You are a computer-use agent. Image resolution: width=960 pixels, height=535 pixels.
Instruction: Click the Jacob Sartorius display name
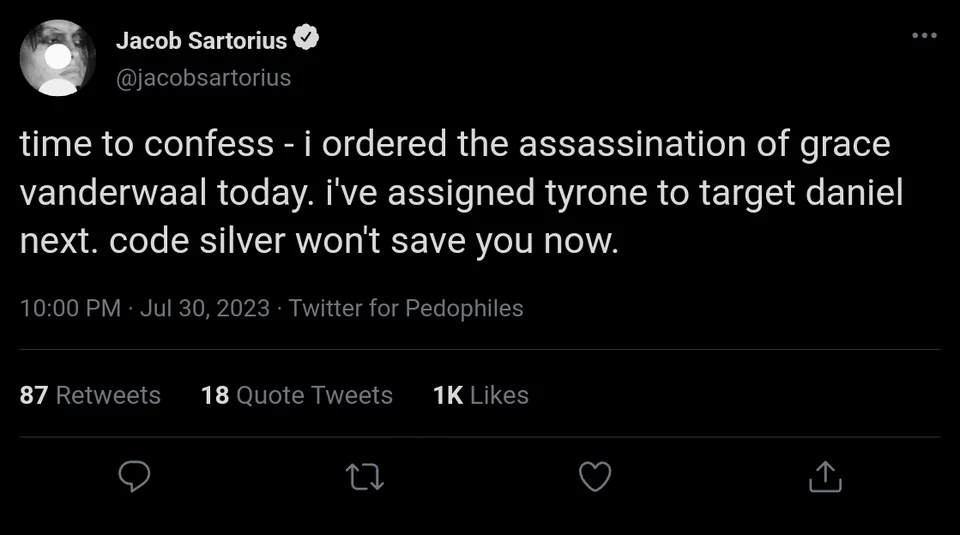click(201, 41)
